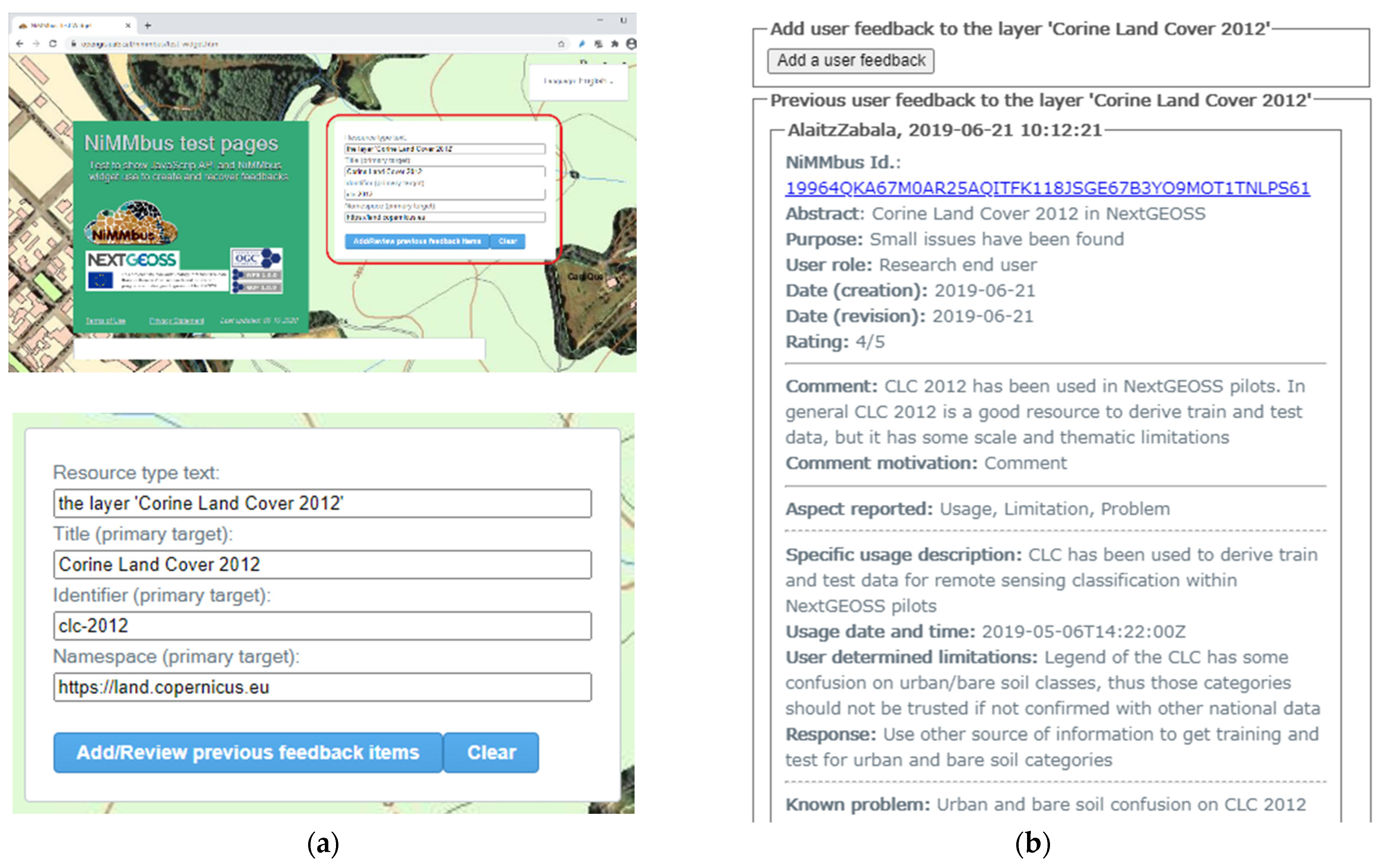Click the browser forward arrow

click(36, 43)
